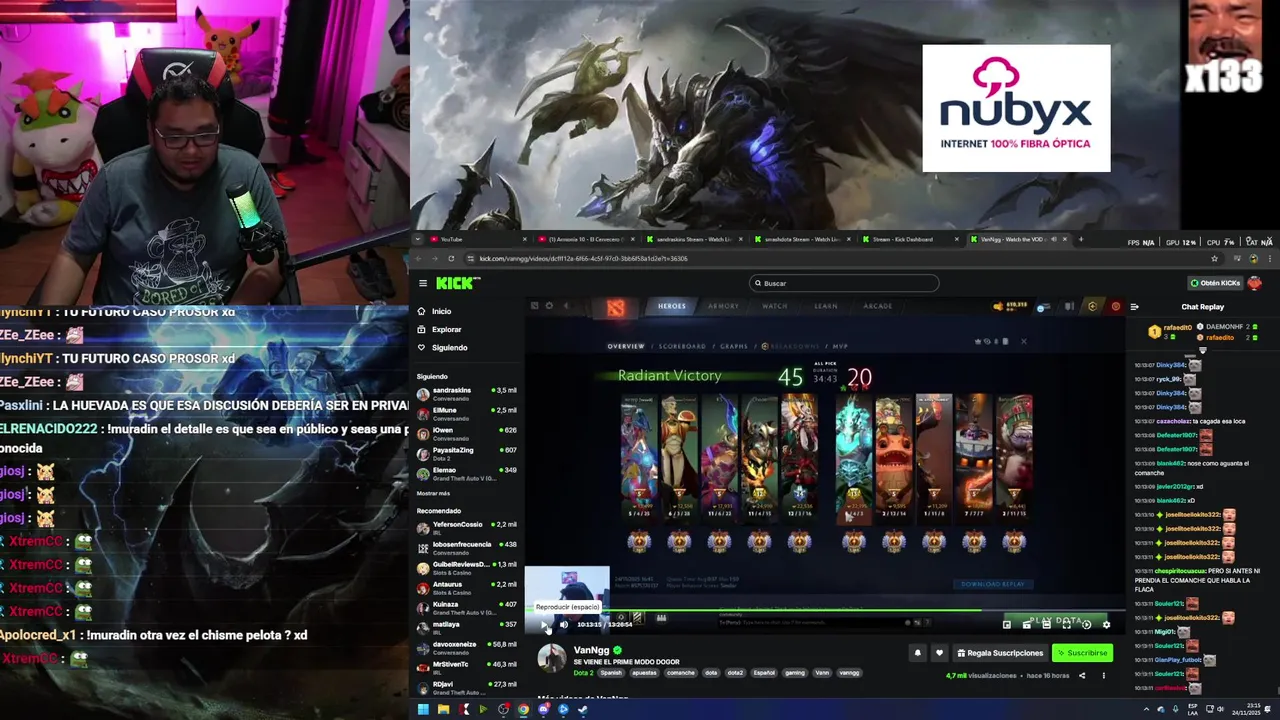
Task: Open Windows Start menu
Action: pos(423,709)
